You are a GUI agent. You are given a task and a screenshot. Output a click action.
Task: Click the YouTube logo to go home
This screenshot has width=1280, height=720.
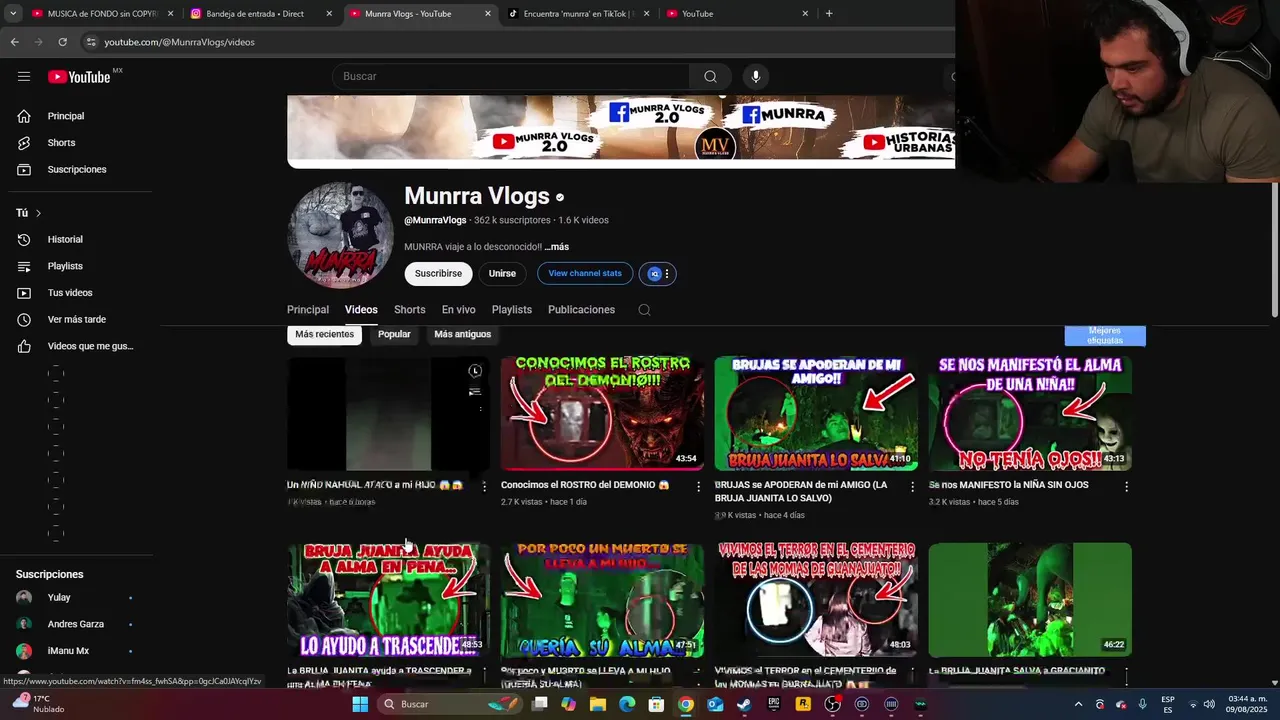tap(79, 77)
